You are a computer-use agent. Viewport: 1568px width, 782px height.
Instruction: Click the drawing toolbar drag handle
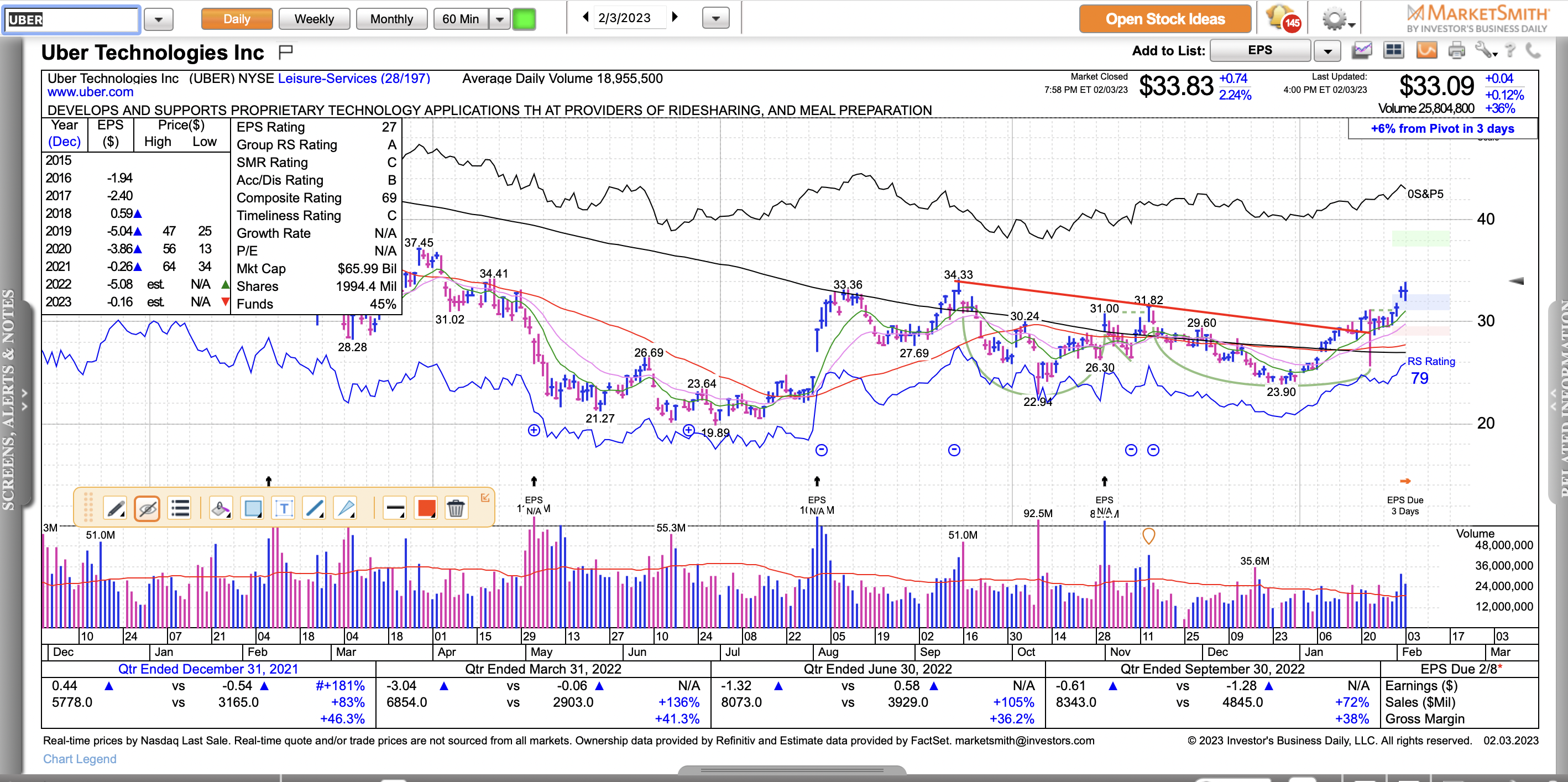tap(88, 507)
